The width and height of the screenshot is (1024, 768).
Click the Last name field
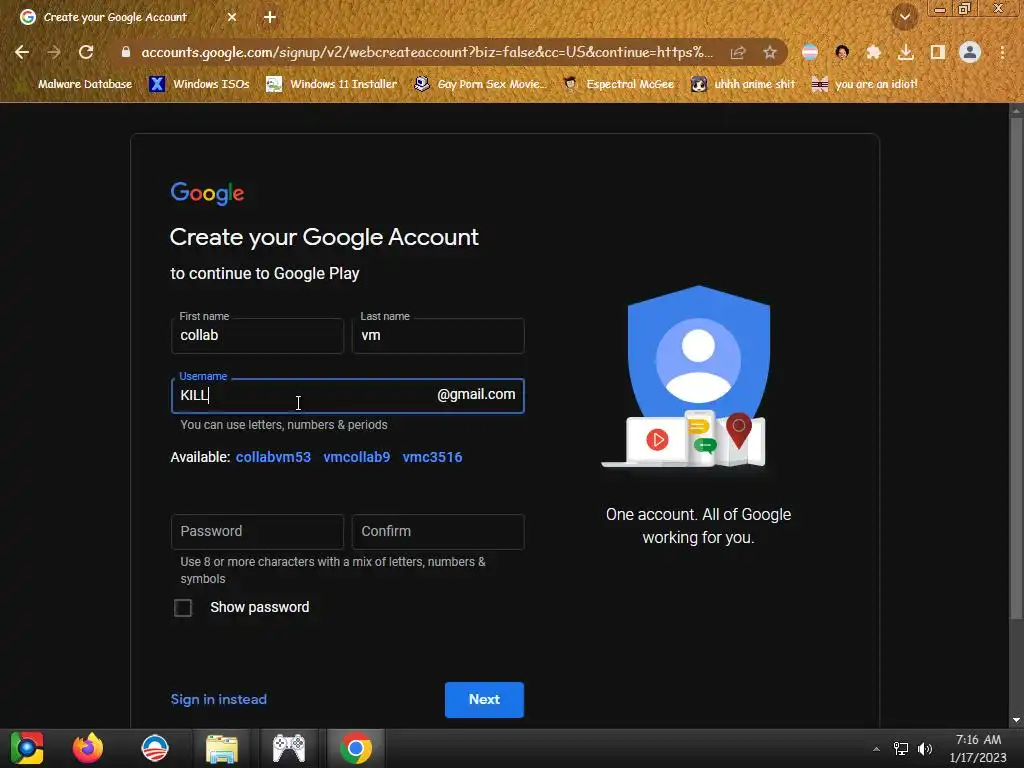tap(438, 336)
